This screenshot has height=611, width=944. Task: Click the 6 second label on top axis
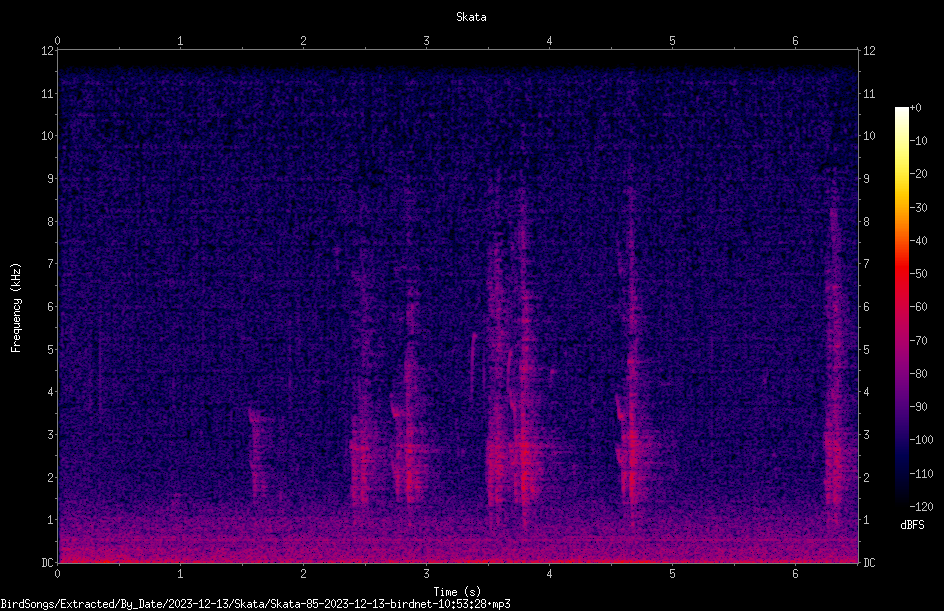pos(795,41)
